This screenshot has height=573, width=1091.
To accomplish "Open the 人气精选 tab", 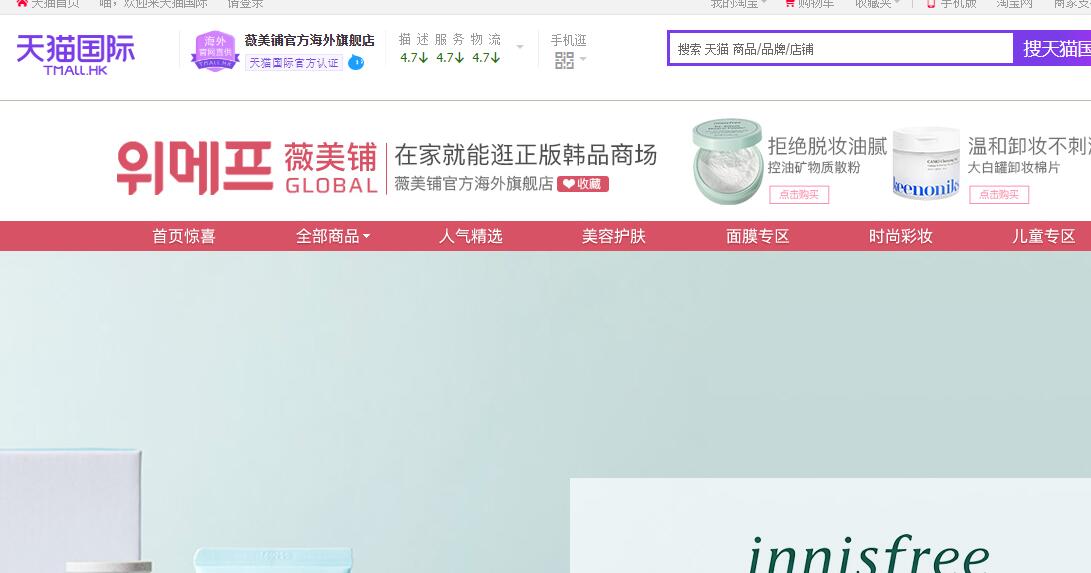I will click(470, 236).
